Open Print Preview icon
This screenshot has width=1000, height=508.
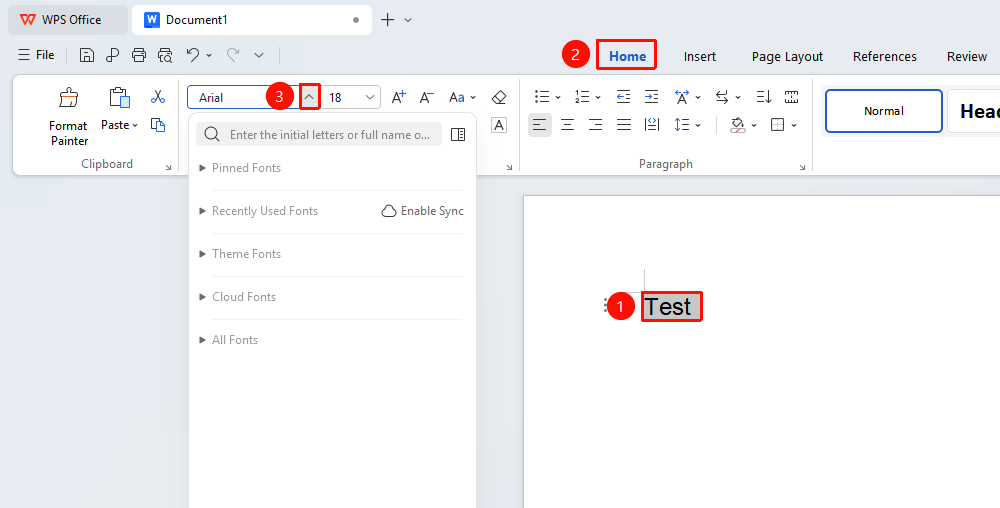[165, 55]
